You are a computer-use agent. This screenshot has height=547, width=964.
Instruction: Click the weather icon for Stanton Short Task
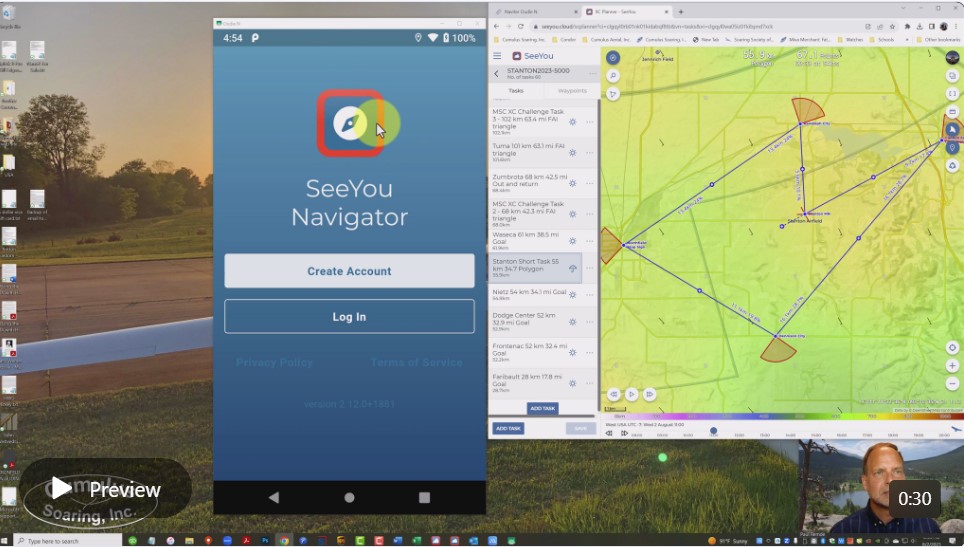572,268
